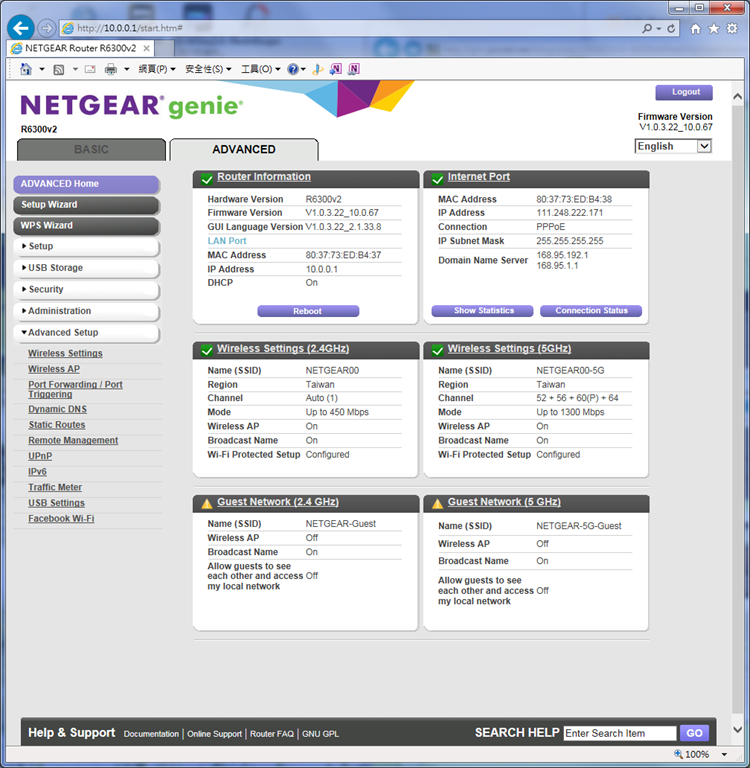
Task: Open dropdown arrow next to help icon
Action: [303, 69]
